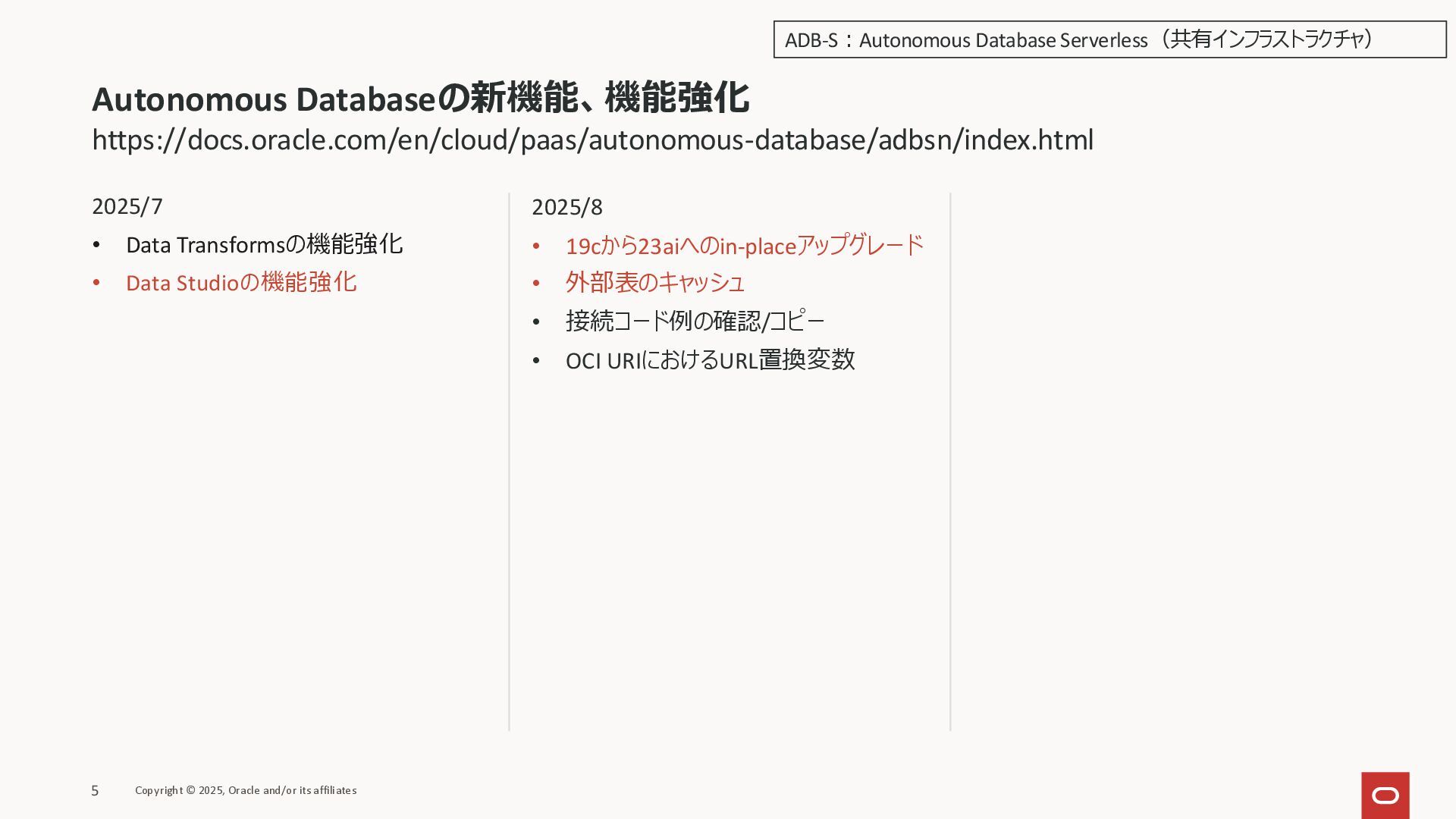Click '外部表のキャッシュ' bullet item
The image size is (1456, 819).
[655, 283]
